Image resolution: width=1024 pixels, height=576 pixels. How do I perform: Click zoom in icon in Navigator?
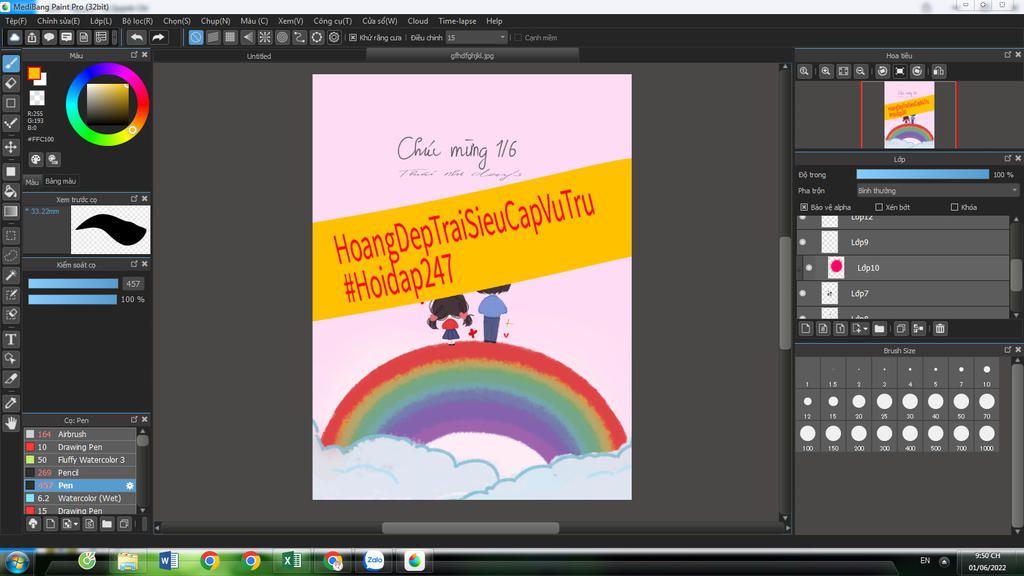pyautogui.click(x=826, y=71)
